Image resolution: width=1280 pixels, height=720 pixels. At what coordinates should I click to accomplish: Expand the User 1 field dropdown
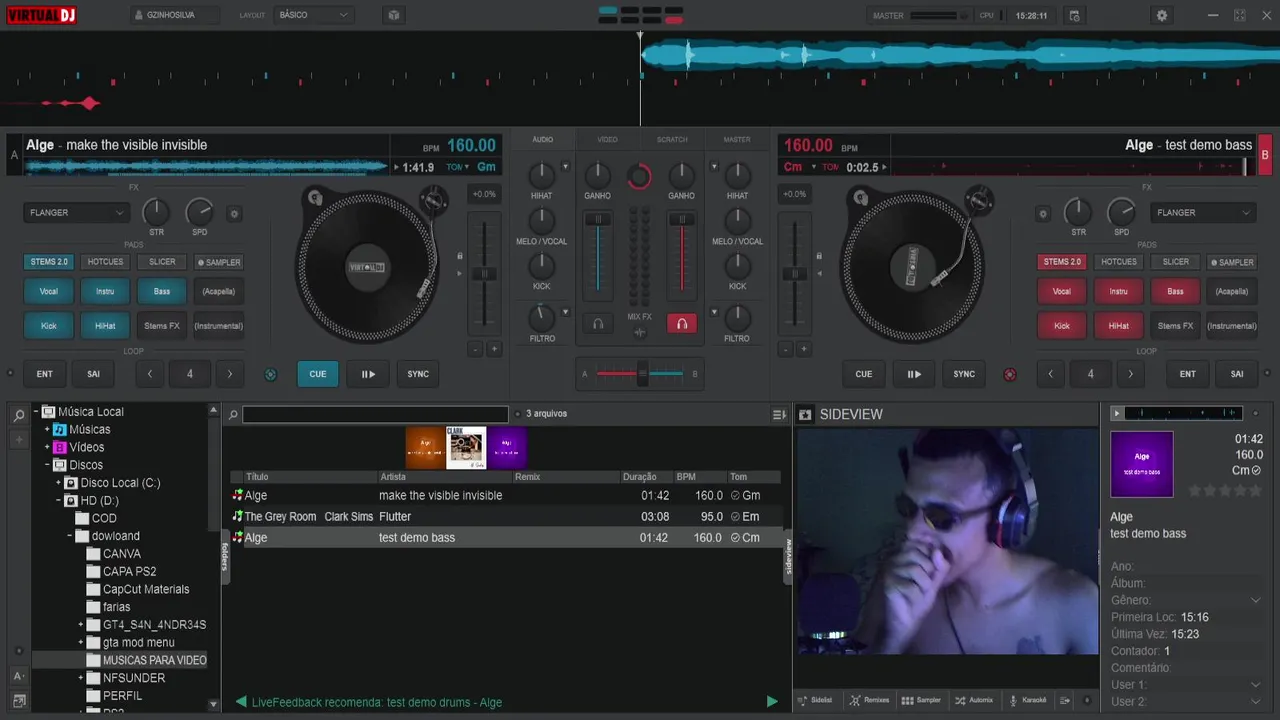(x=1256, y=685)
